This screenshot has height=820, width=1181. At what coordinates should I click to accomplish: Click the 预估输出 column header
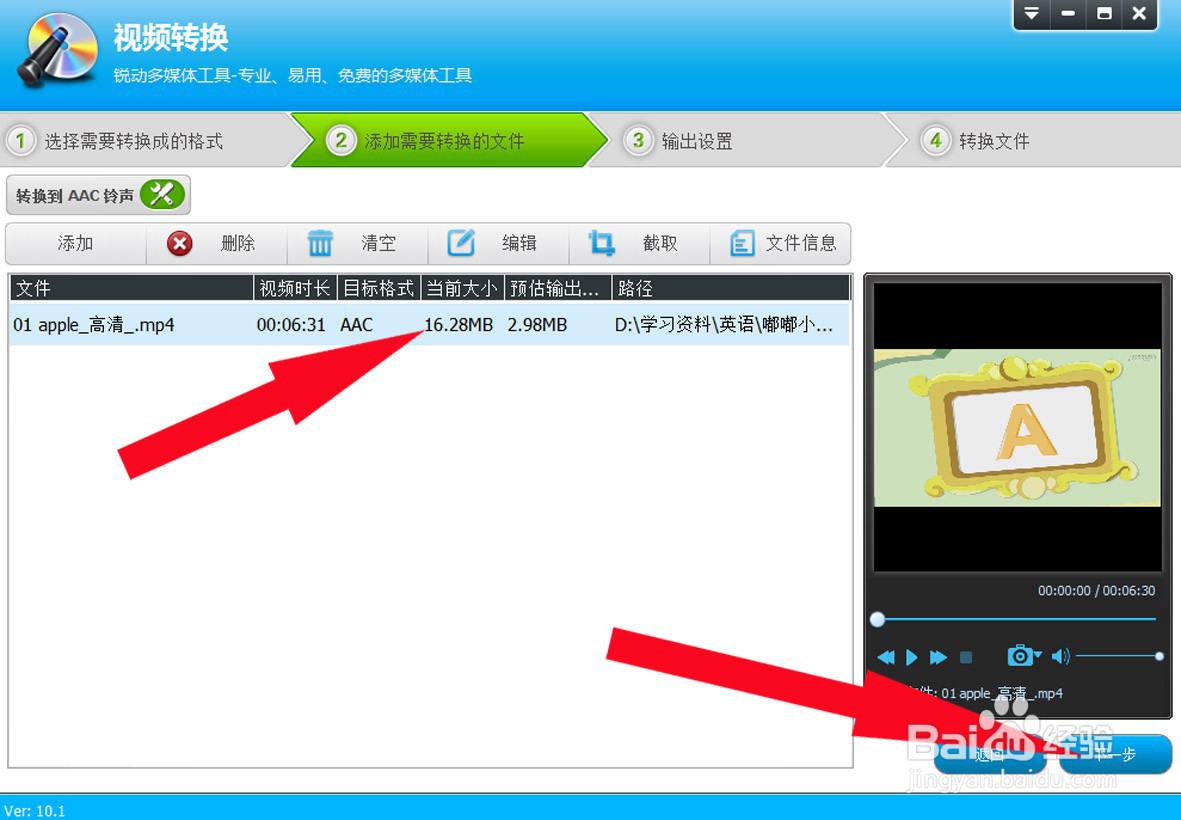[x=557, y=288]
